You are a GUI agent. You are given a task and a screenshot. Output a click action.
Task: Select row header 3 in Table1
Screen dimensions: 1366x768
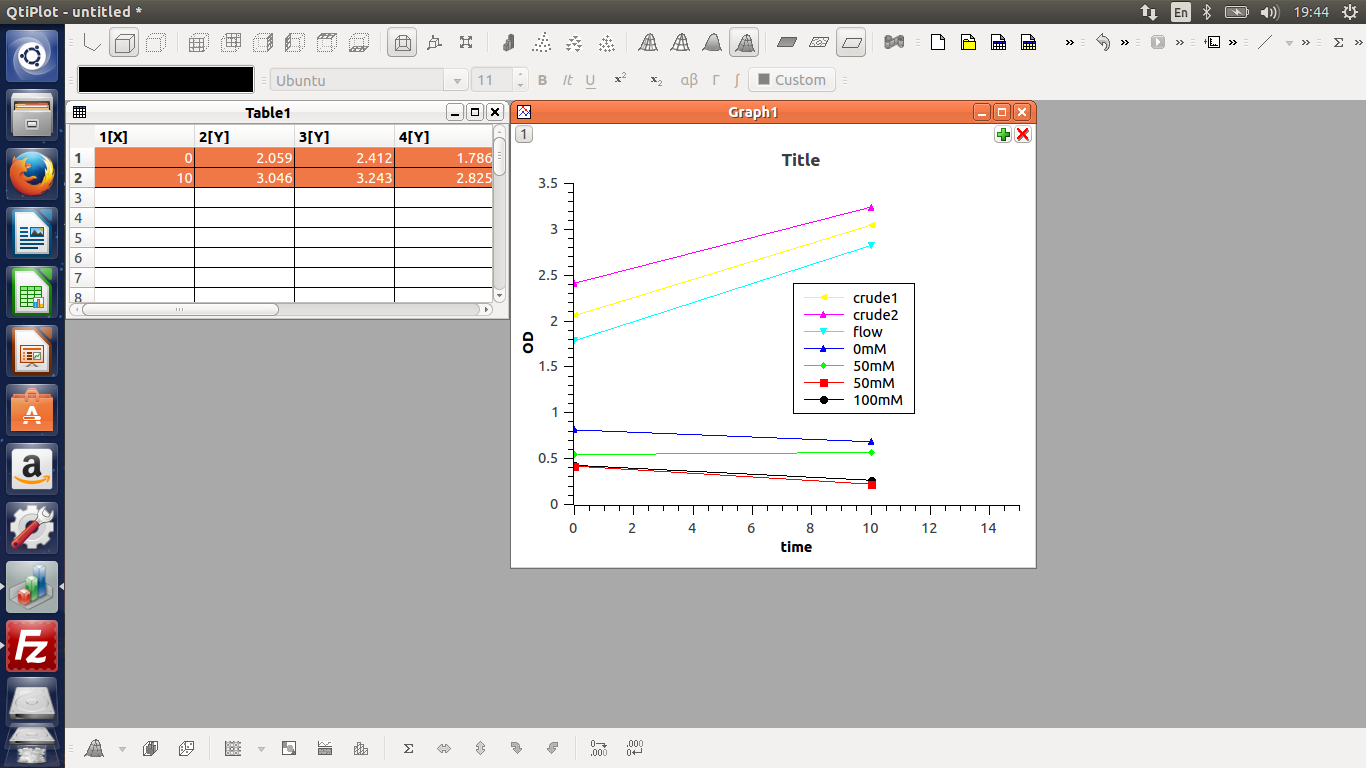(80, 198)
